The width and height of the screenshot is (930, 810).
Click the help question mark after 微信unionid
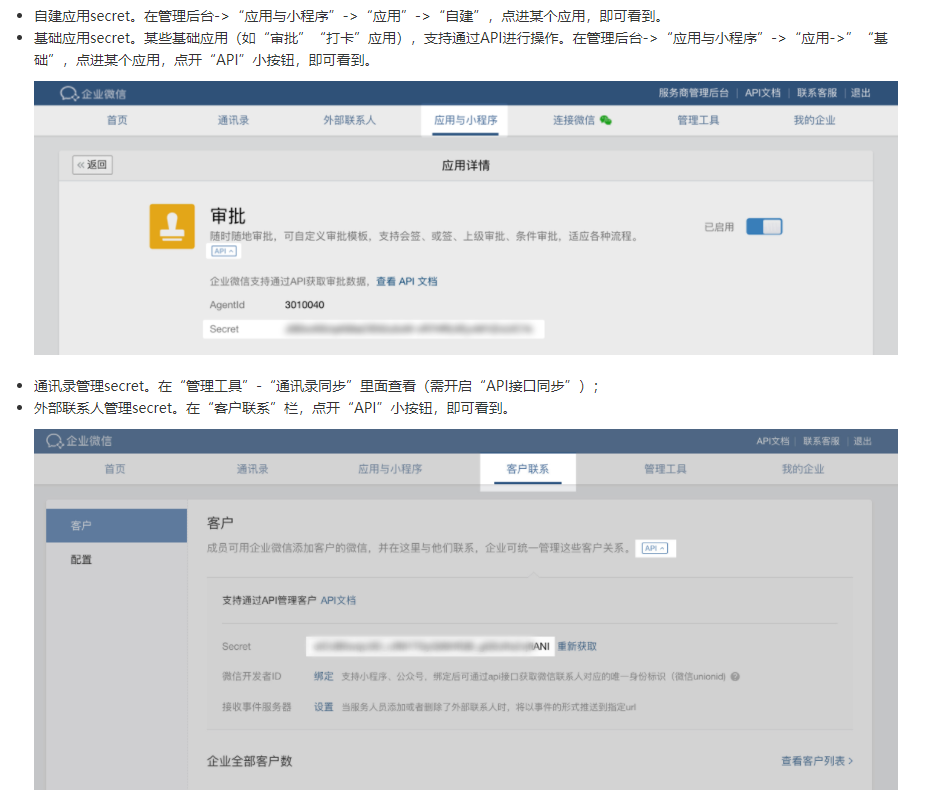pyautogui.click(x=735, y=677)
